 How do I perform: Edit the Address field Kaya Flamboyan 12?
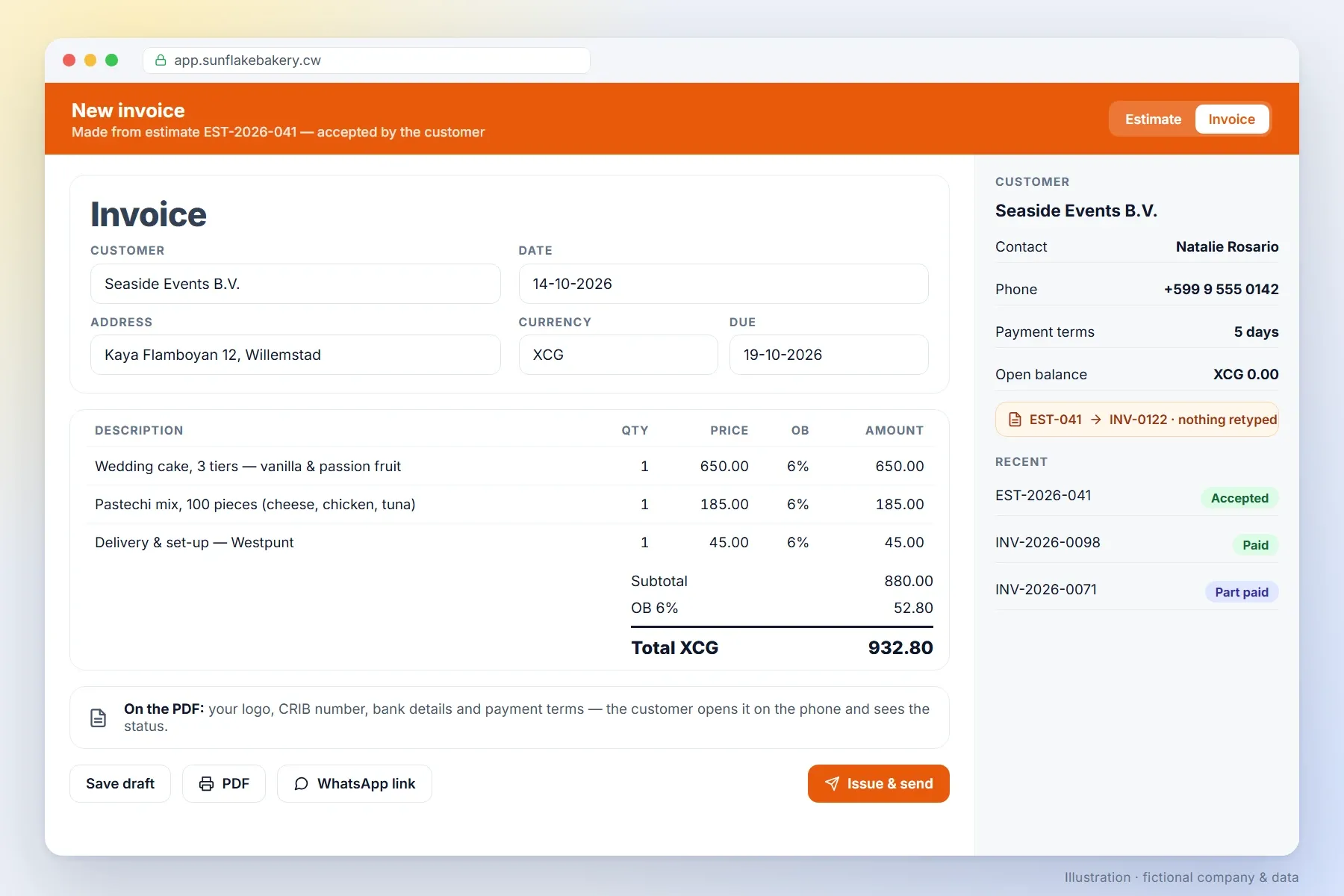pyautogui.click(x=296, y=355)
